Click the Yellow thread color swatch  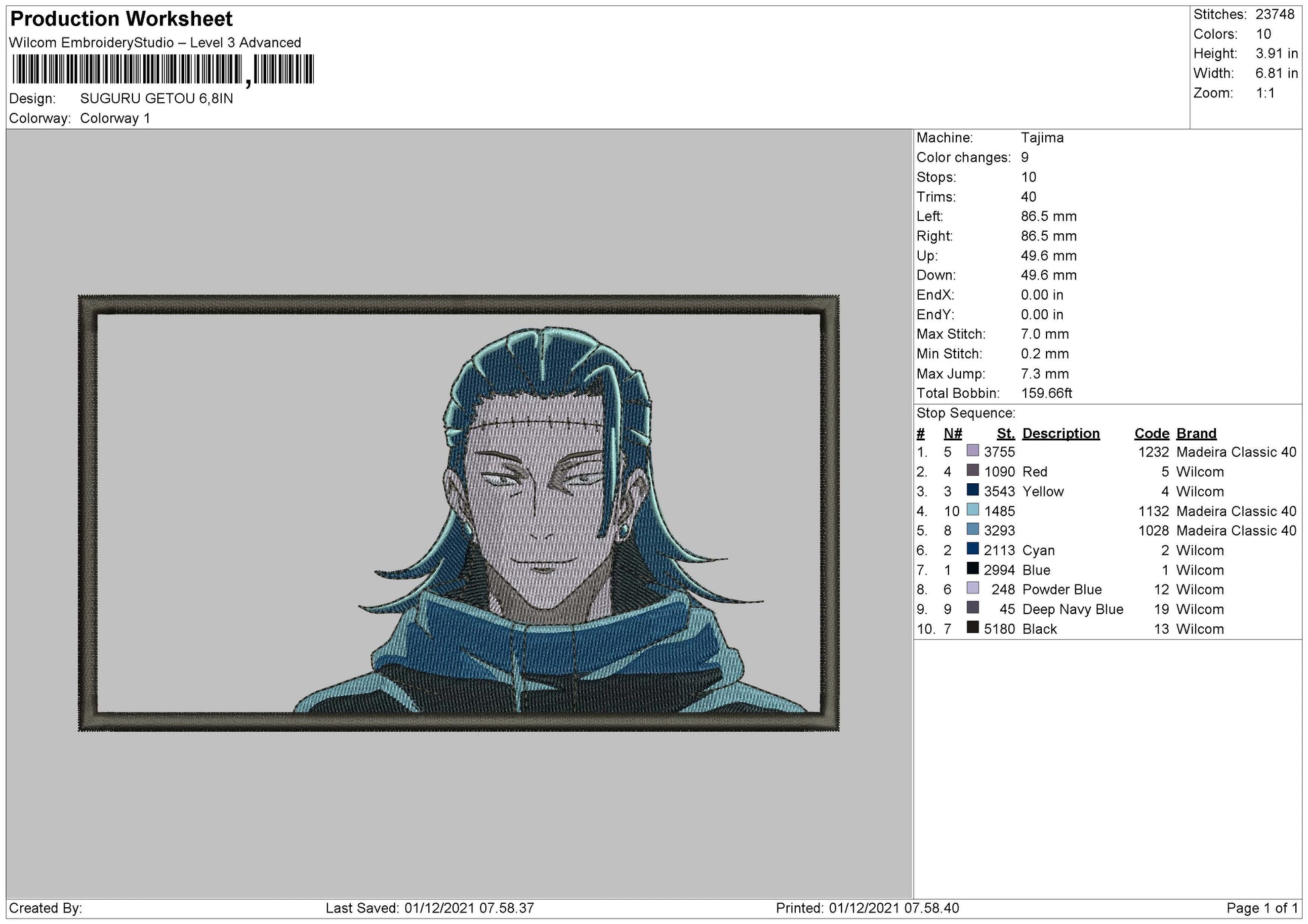(x=973, y=490)
